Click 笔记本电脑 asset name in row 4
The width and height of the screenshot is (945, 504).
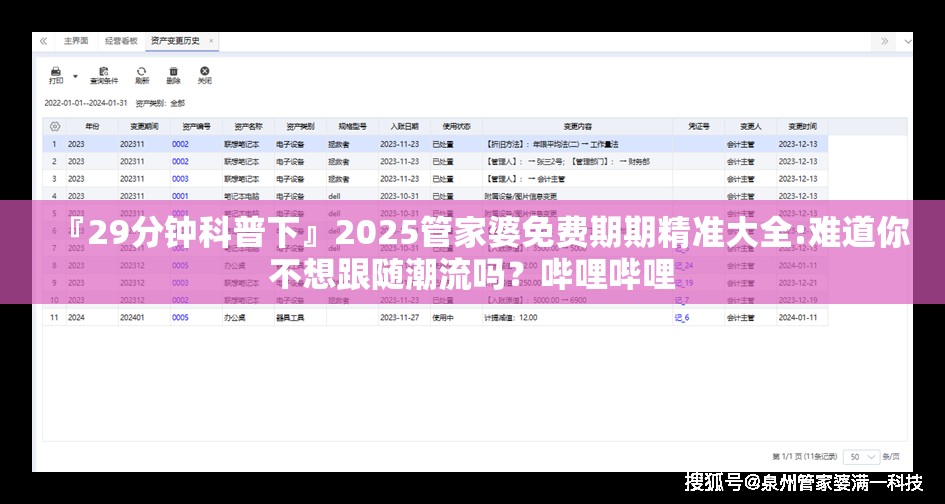coord(248,196)
